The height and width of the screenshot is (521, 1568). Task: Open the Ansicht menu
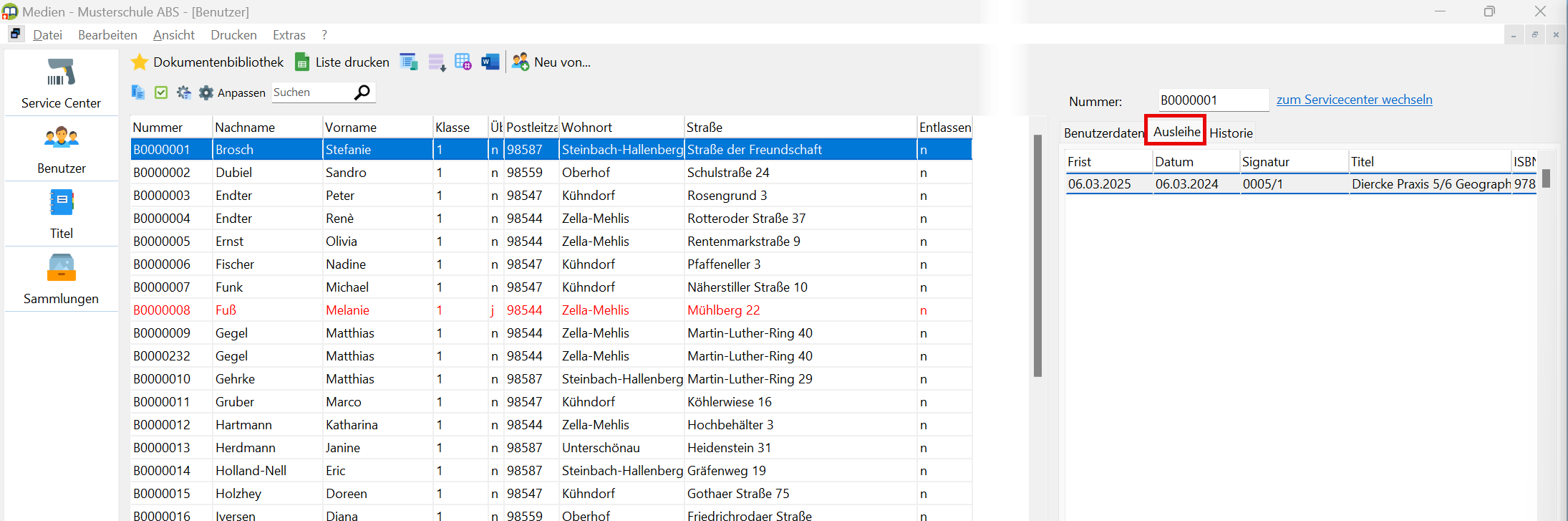[x=173, y=34]
